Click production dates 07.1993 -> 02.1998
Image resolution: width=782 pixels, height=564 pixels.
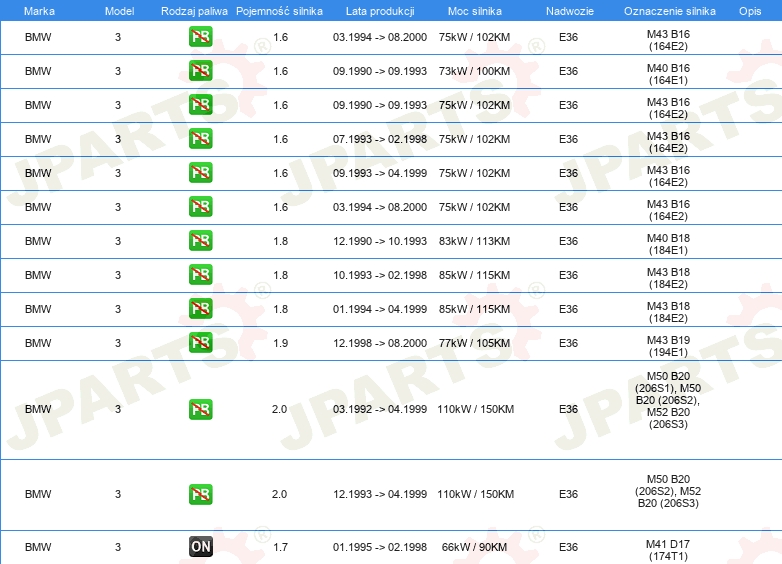380,139
